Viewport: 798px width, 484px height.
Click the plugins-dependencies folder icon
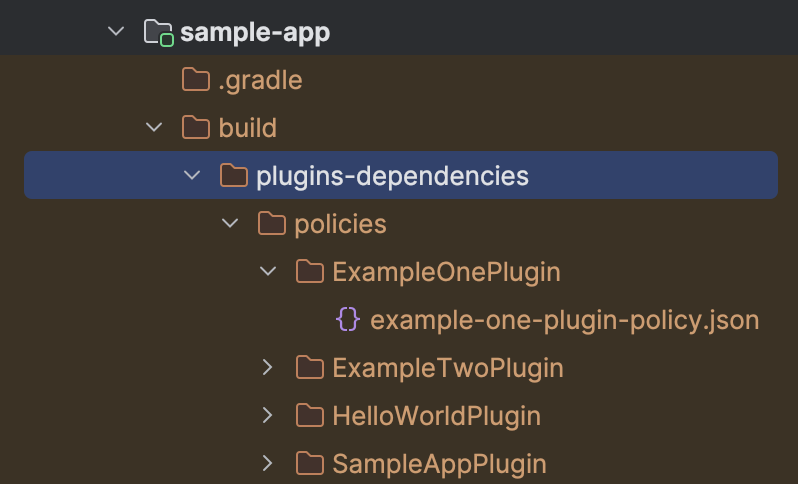[x=233, y=176]
